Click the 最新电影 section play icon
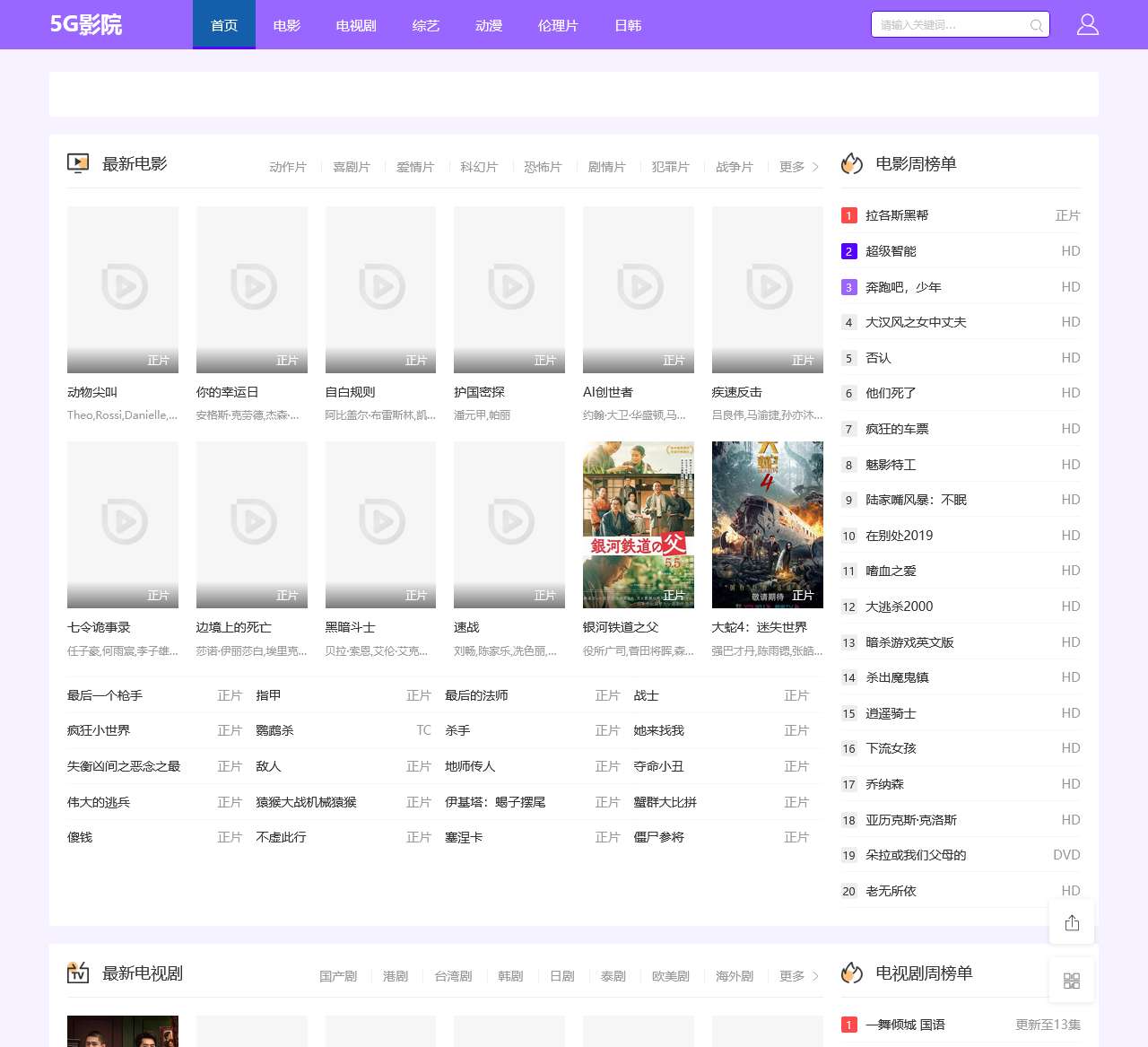Screen dimensions: 1148x1047 (78, 163)
